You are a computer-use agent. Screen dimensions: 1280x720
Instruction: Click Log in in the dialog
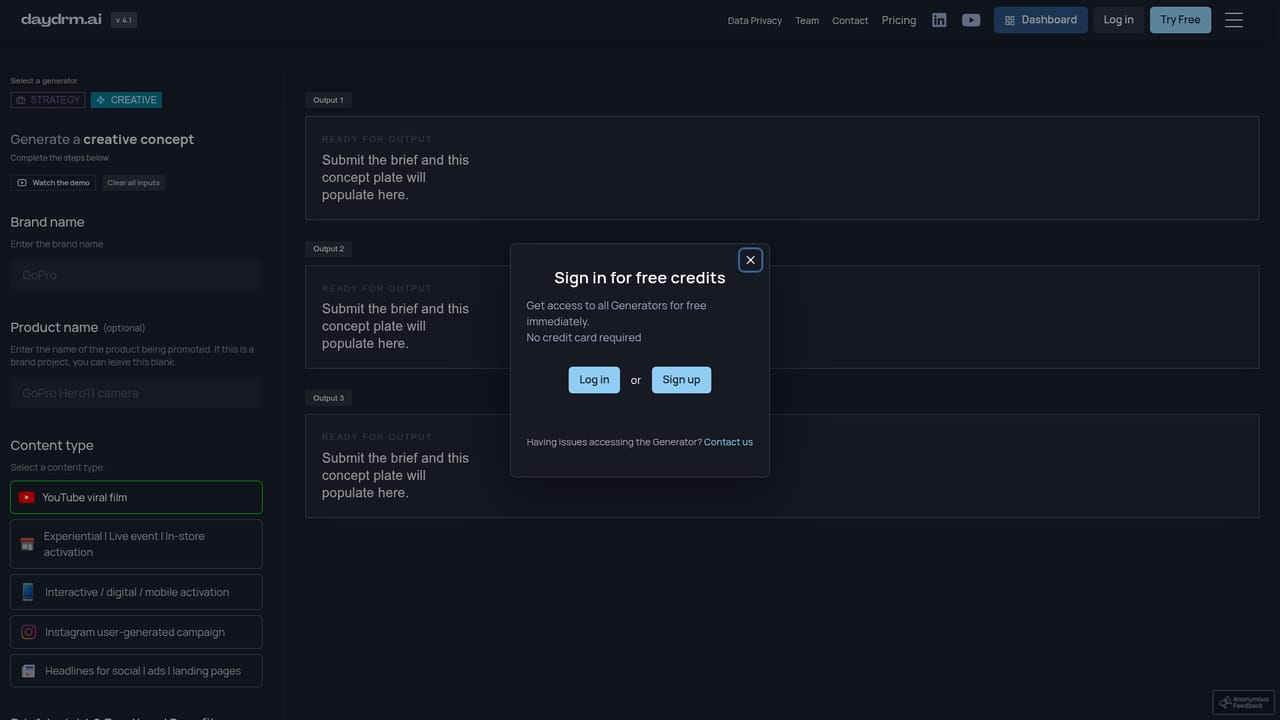[x=594, y=380]
